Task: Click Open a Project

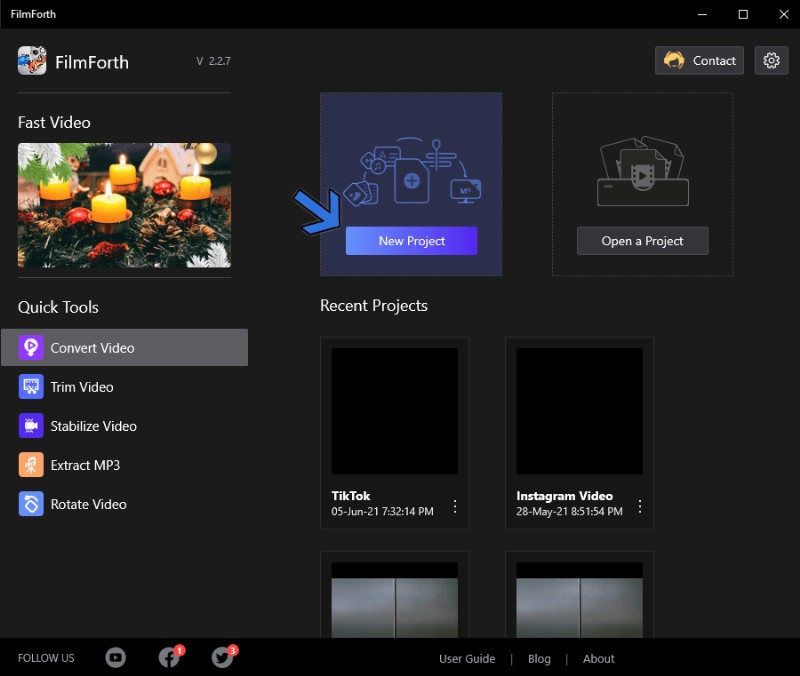Action: click(x=642, y=241)
